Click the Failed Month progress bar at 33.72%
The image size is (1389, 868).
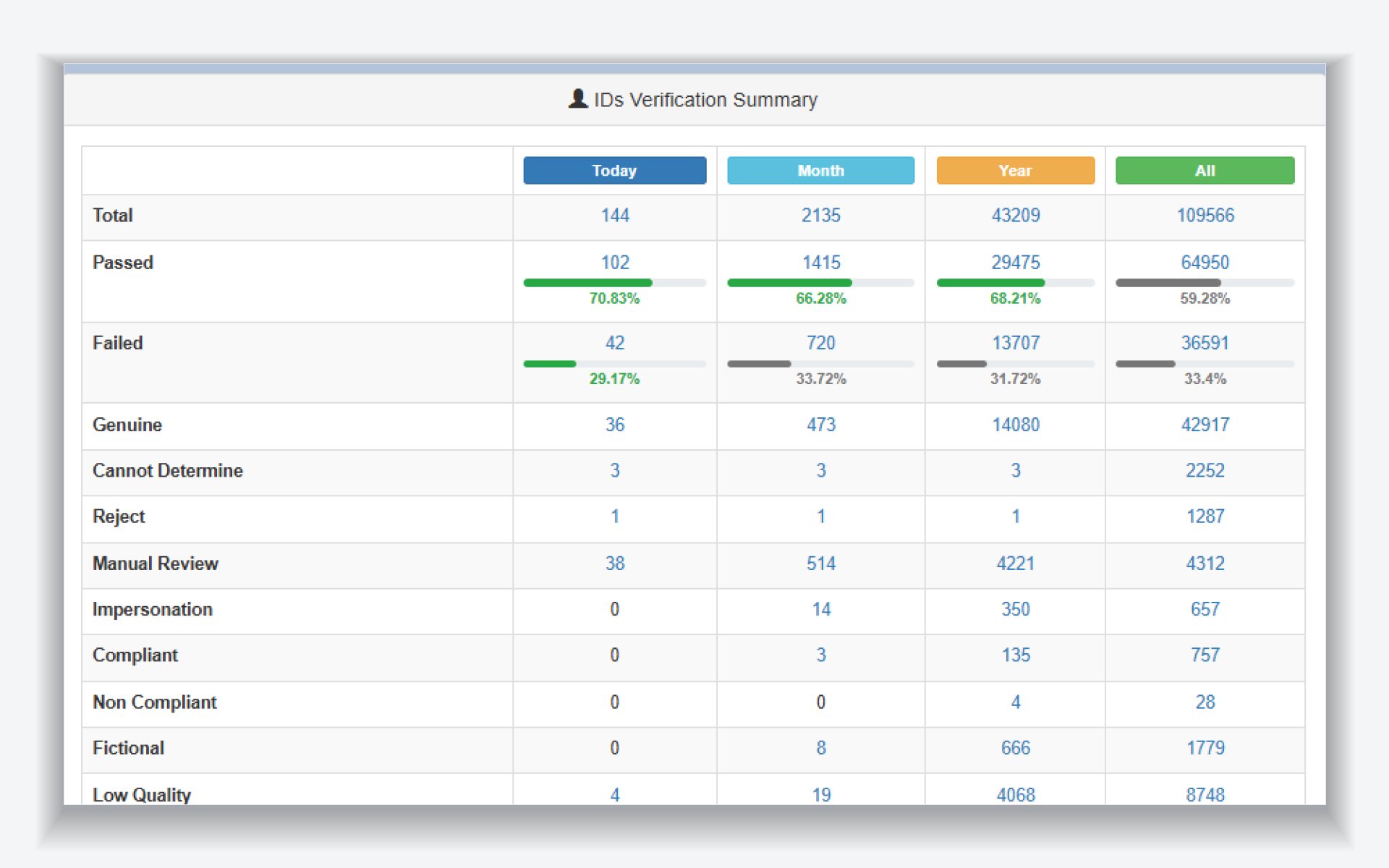(820, 364)
